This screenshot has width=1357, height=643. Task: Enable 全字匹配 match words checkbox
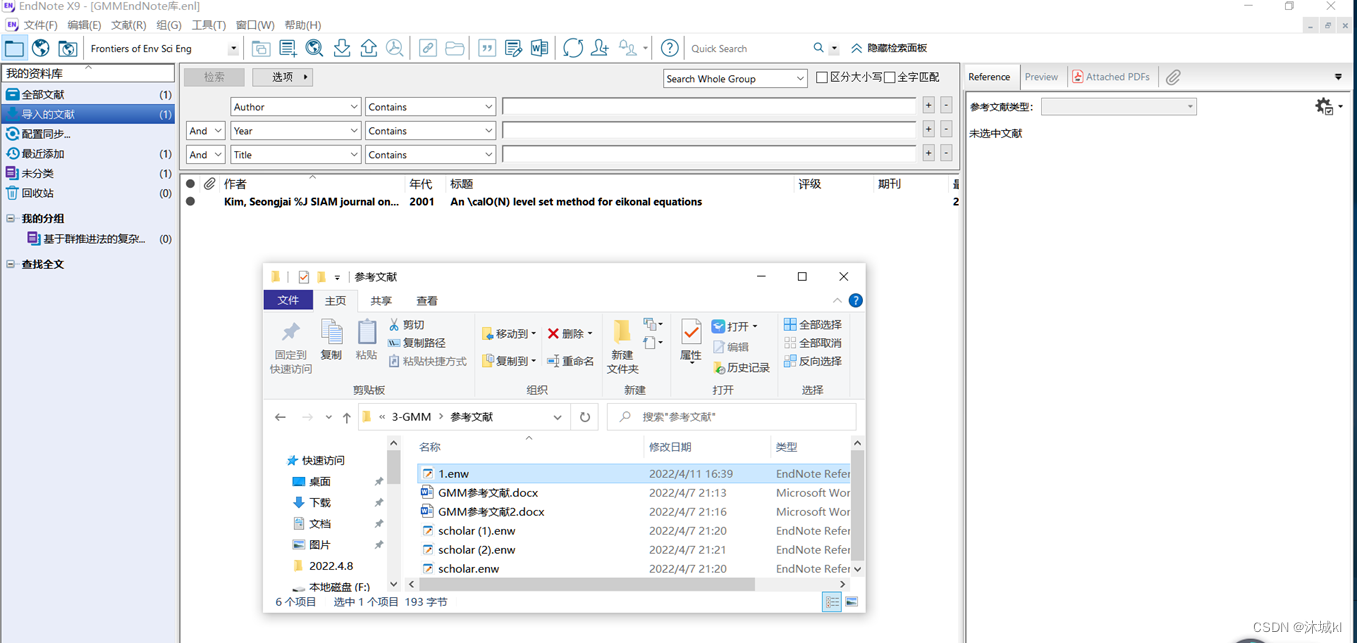(889, 77)
